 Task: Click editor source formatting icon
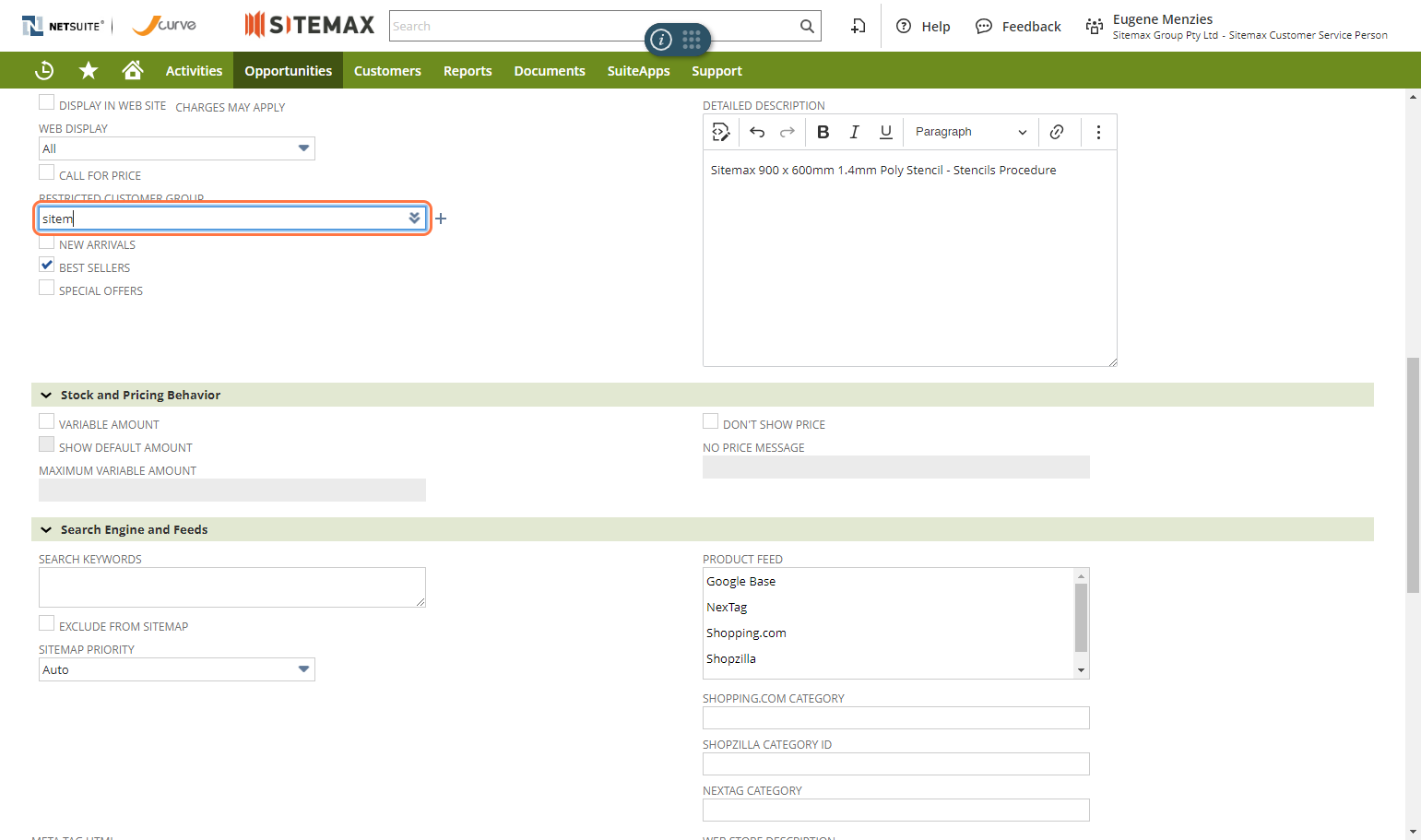pos(721,132)
